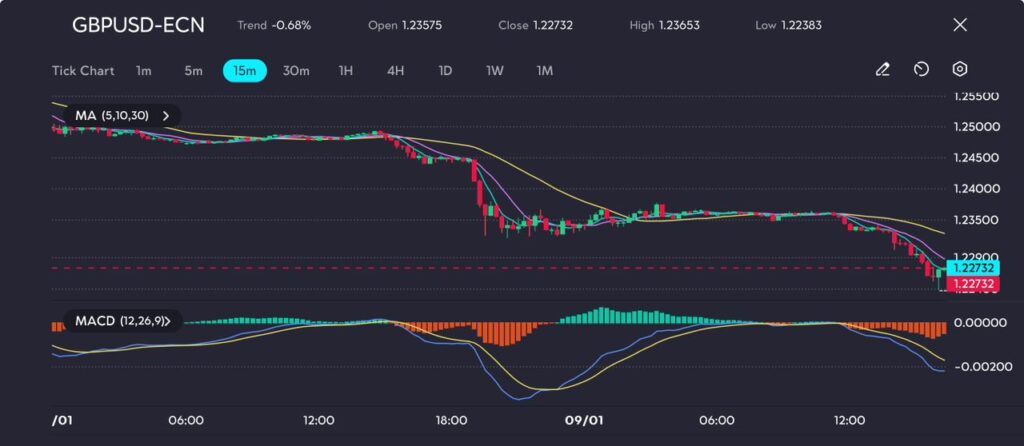
Task: Click the cyan 1.22732 price label
Action: (972, 268)
